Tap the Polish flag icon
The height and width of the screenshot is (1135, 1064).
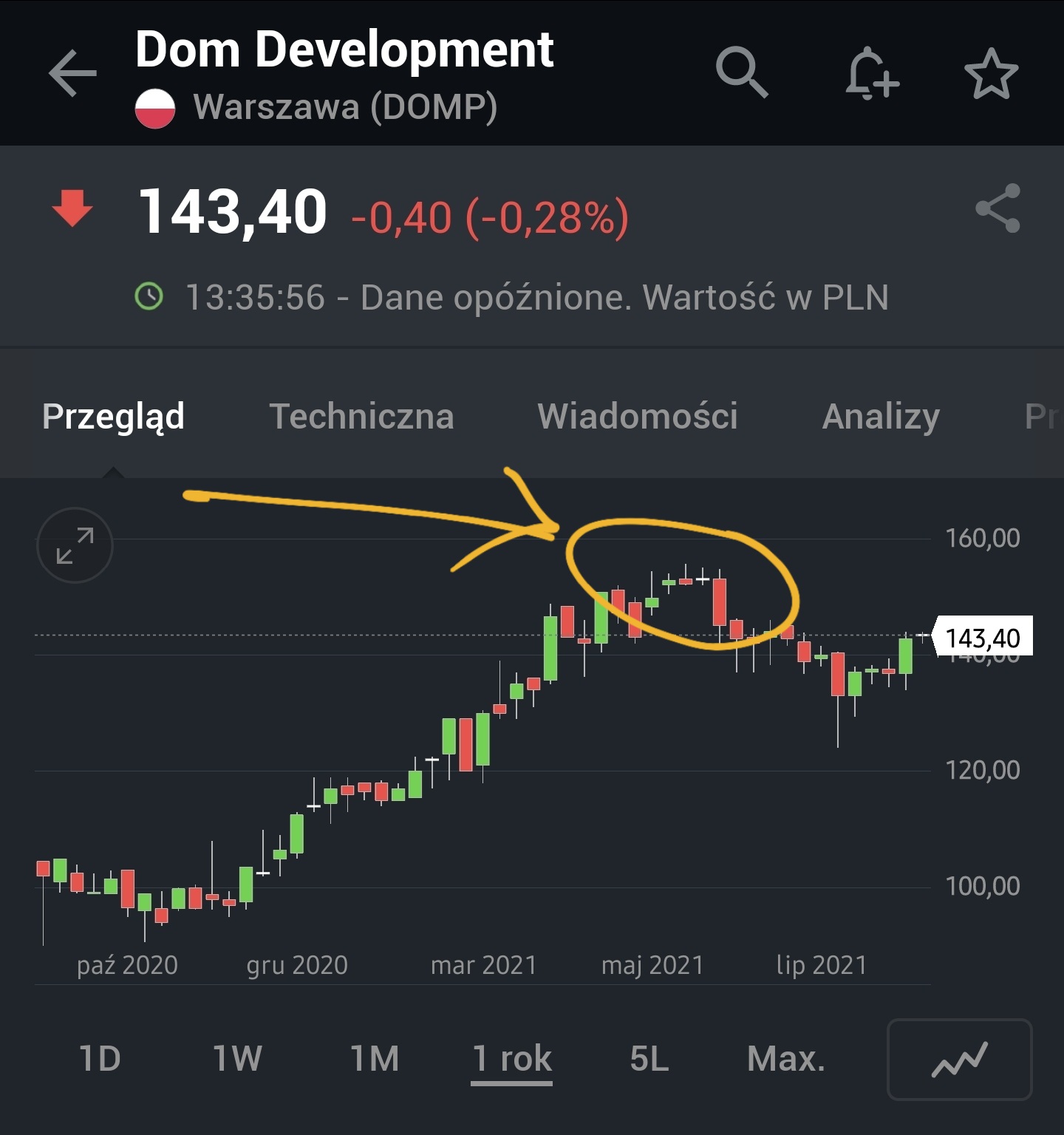[x=155, y=108]
